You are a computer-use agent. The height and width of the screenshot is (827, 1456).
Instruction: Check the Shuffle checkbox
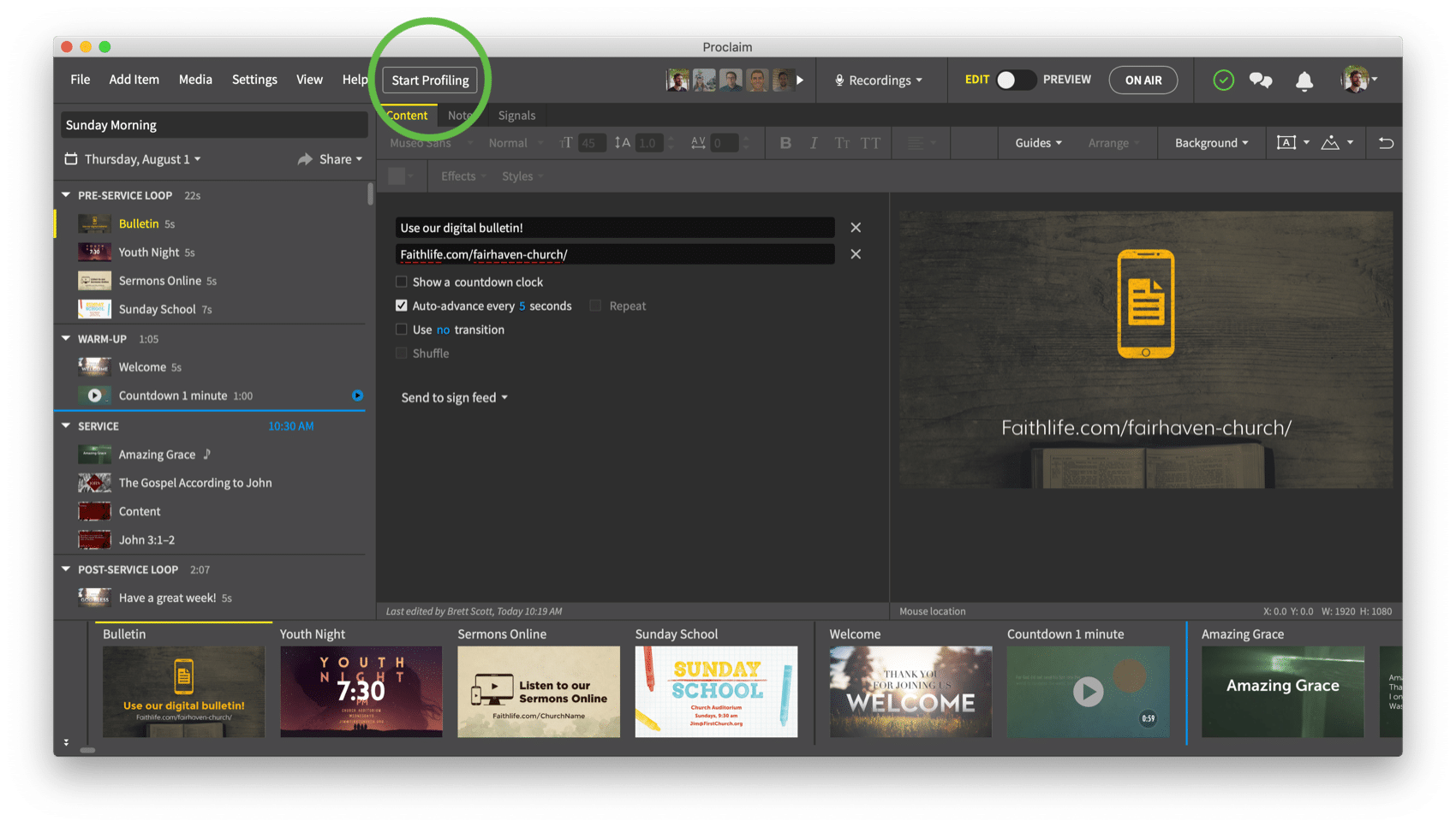coord(401,354)
